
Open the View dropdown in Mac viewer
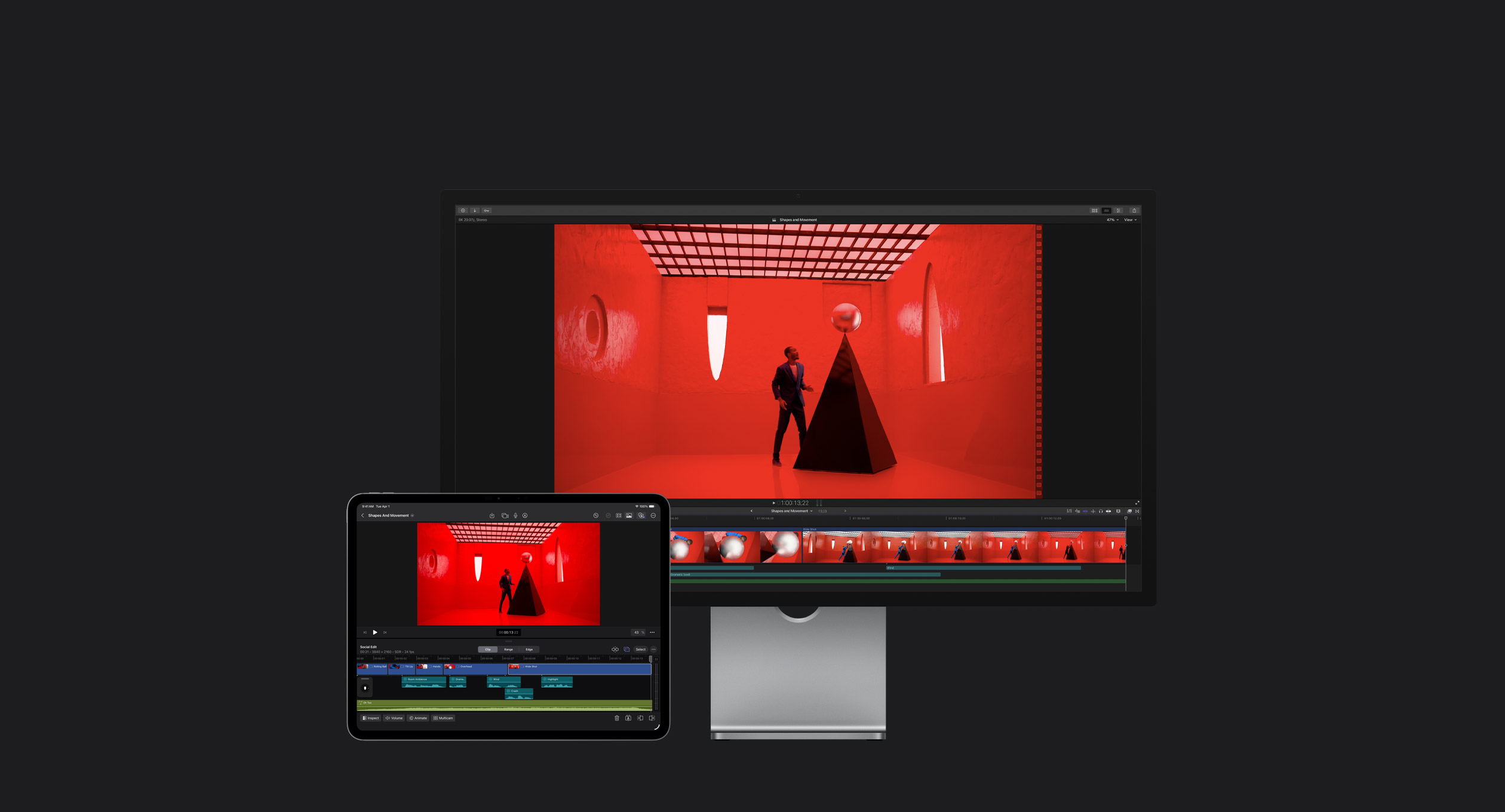tap(1129, 220)
